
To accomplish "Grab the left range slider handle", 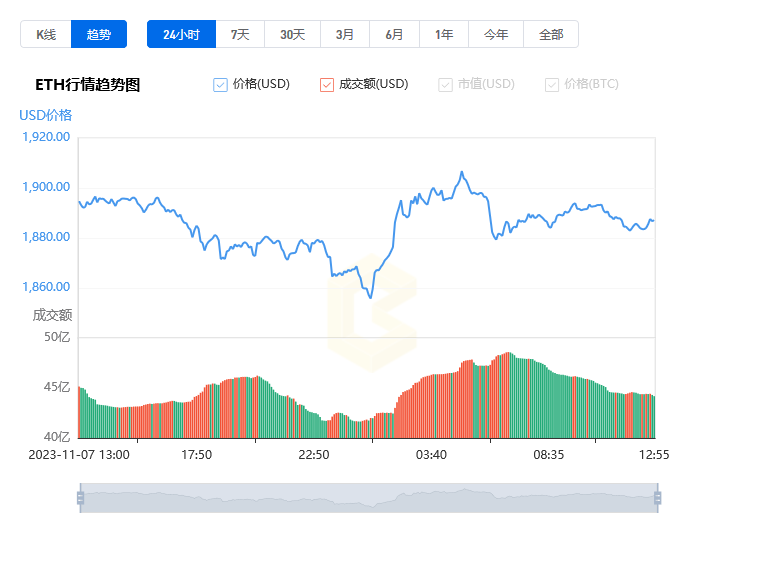I will (x=81, y=498).
